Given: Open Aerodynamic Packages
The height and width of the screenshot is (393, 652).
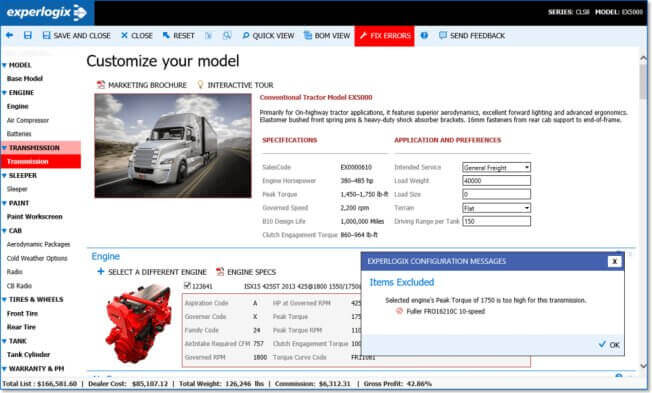Looking at the screenshot, I should pos(38,244).
